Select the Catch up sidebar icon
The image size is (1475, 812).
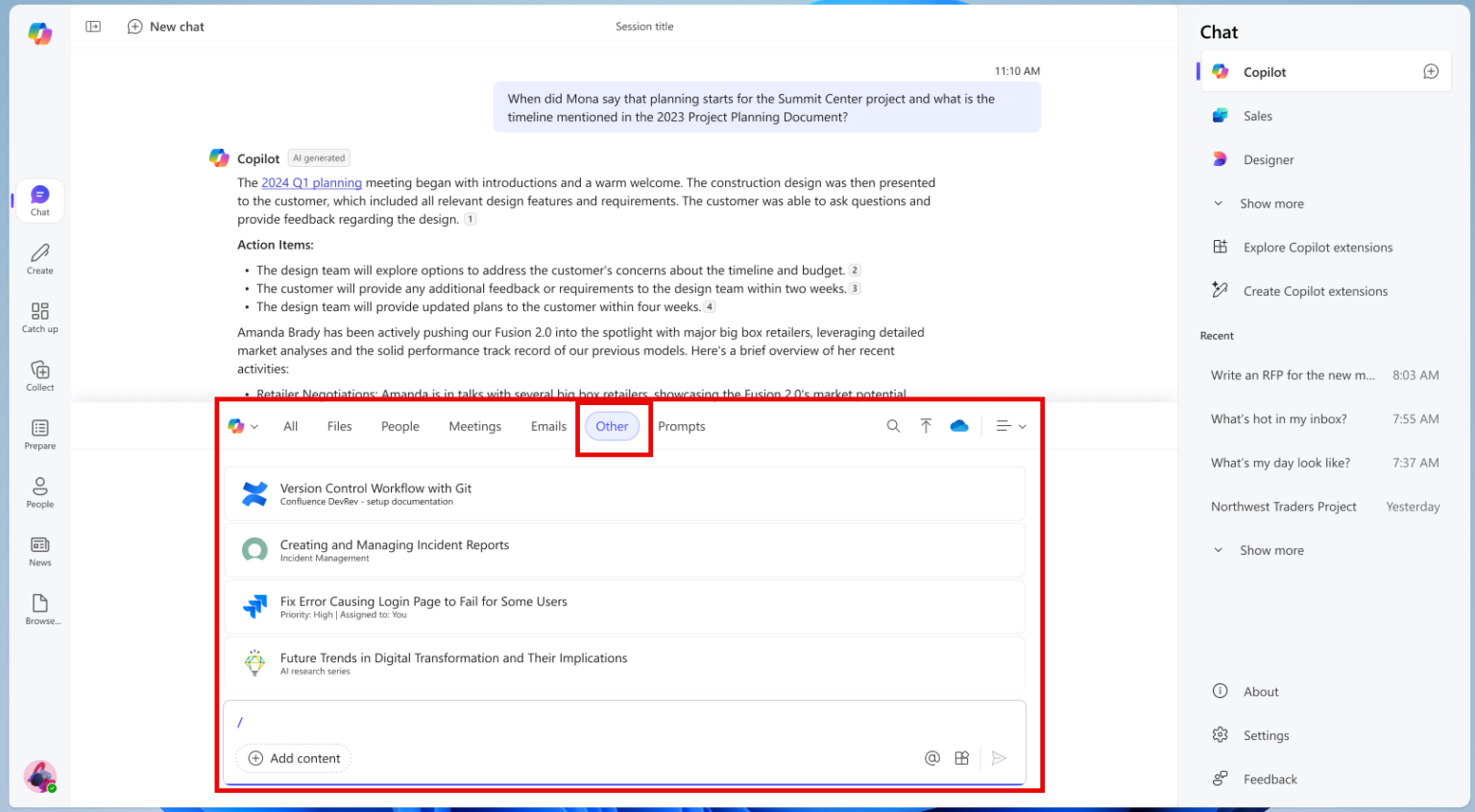pyautogui.click(x=39, y=317)
